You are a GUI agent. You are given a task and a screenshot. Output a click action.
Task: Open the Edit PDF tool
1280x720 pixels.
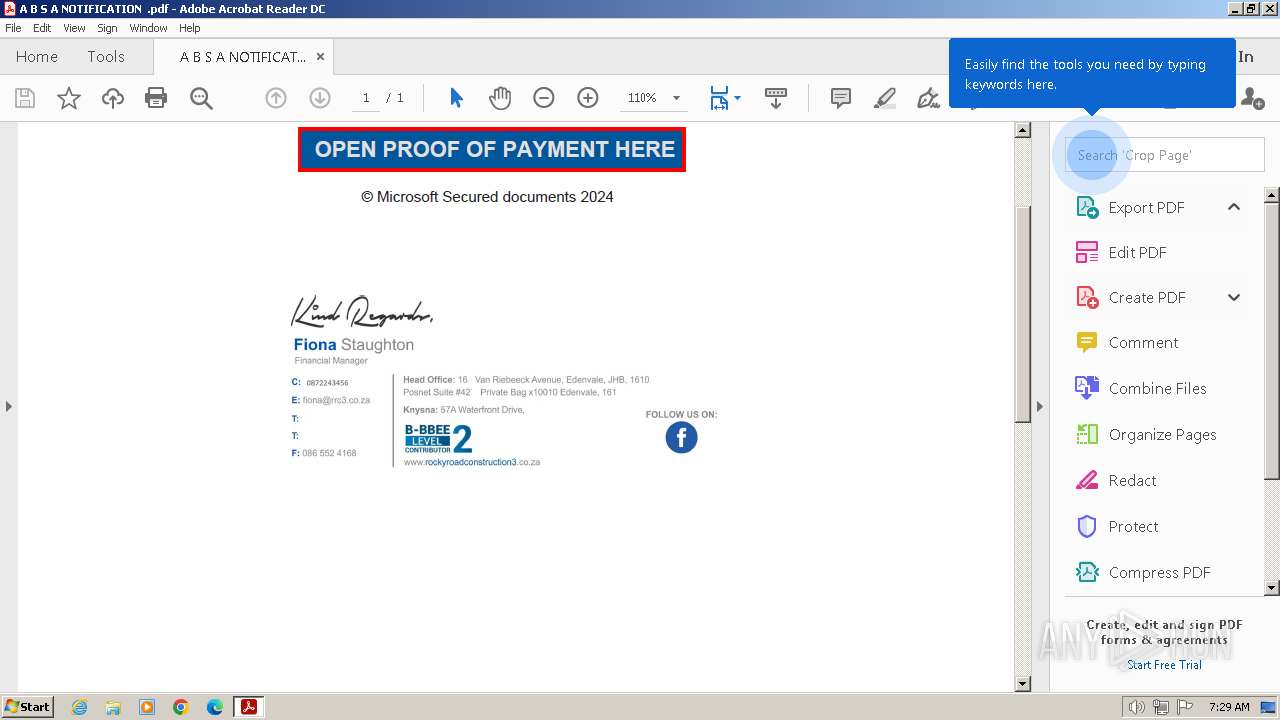[x=1137, y=252]
